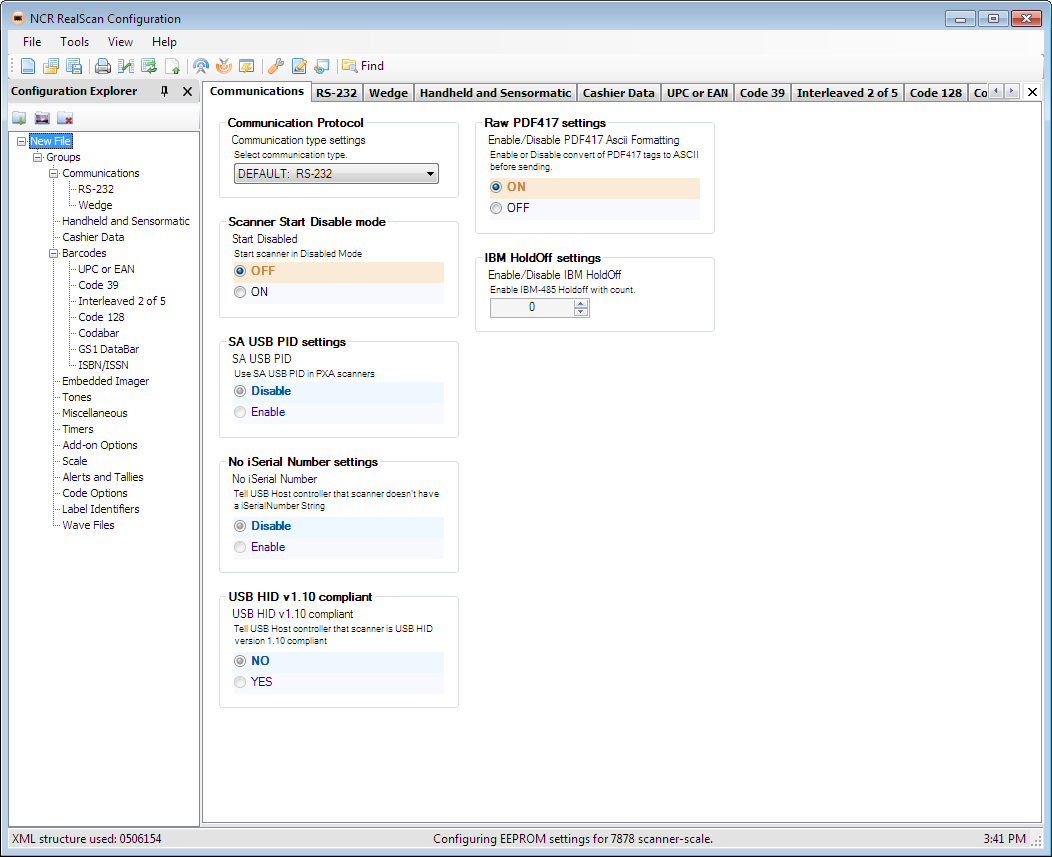
Task: Switch to the Handheld and Sensormatic tab
Action: click(x=495, y=93)
